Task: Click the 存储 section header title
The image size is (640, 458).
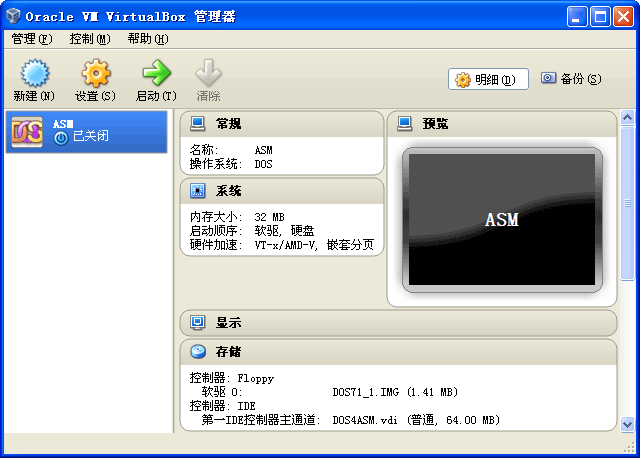Action: click(x=229, y=351)
